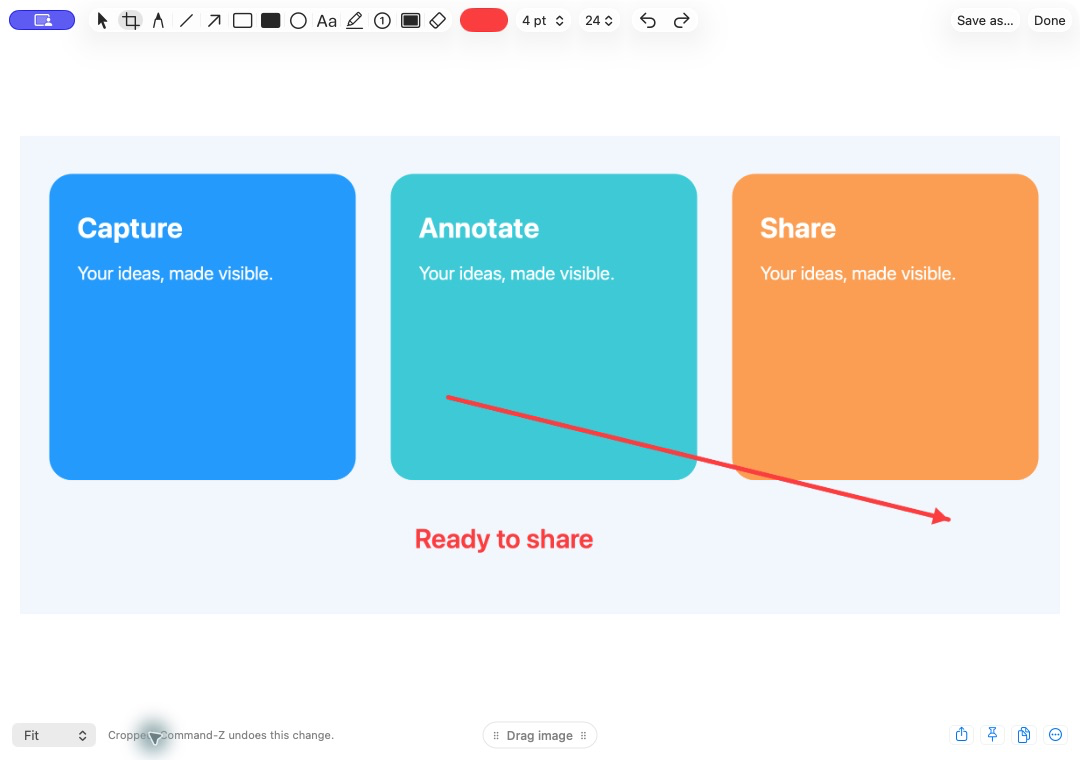
Task: Open the more options ellipsis menu
Action: click(1055, 735)
